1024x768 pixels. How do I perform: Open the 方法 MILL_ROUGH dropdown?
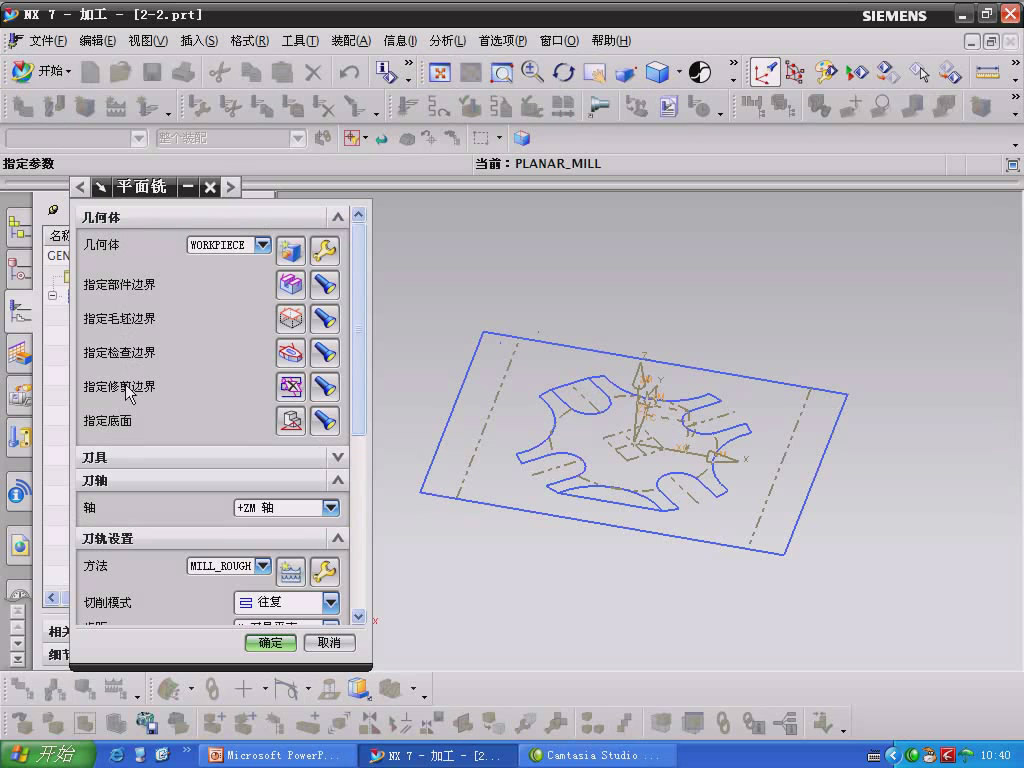(x=263, y=566)
